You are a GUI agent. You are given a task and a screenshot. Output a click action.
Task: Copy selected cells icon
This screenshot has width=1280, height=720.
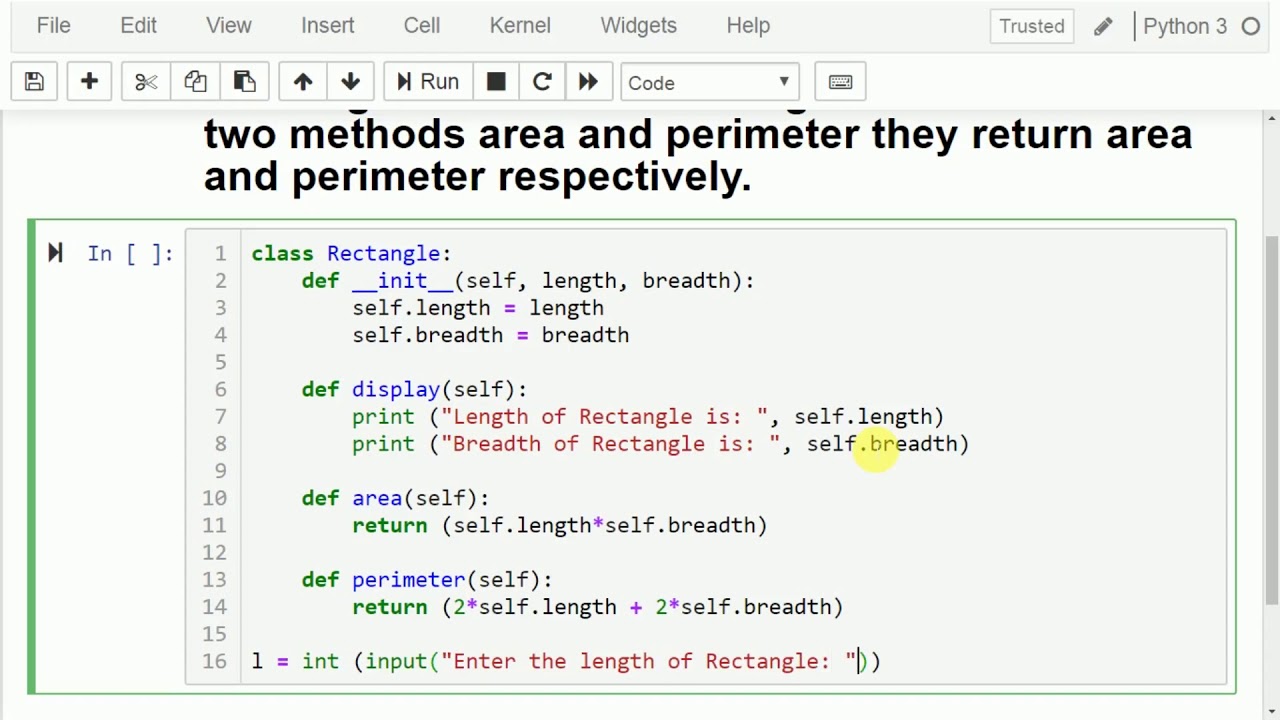[195, 82]
